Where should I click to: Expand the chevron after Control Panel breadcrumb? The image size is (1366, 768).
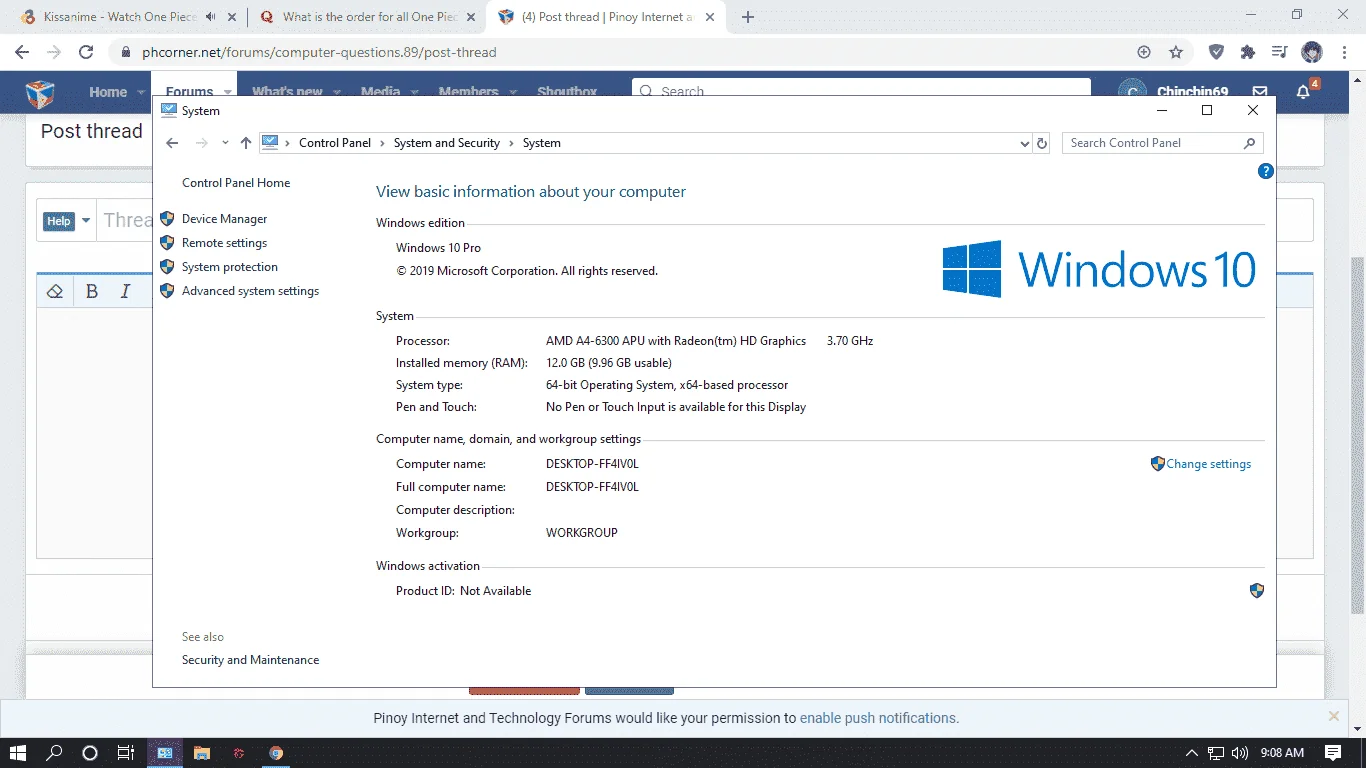click(382, 143)
